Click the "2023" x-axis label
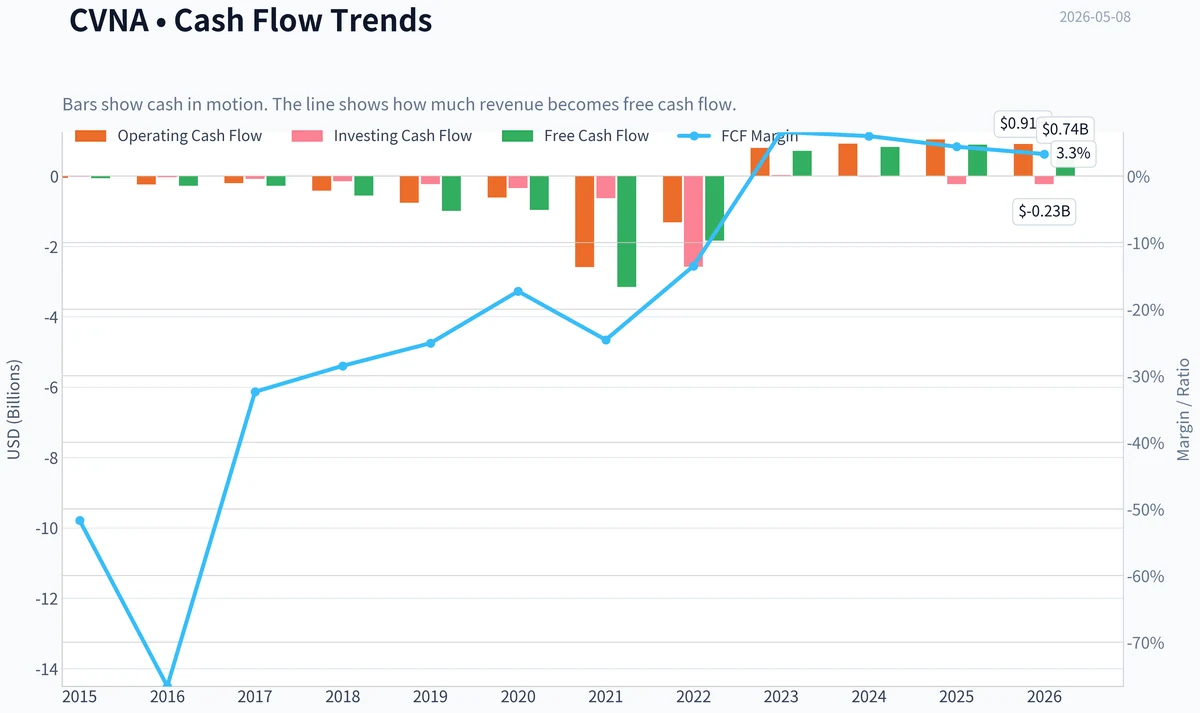 [781, 695]
